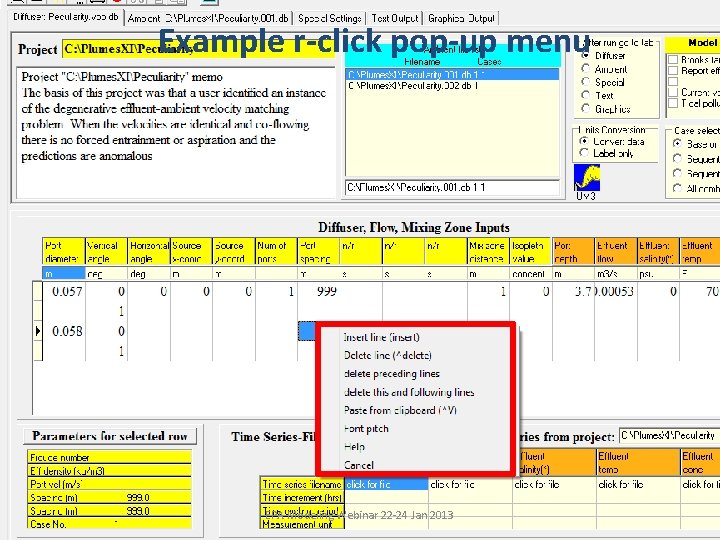The image size is (720, 540).
Task: Click into the project memo text box
Action: point(176,133)
